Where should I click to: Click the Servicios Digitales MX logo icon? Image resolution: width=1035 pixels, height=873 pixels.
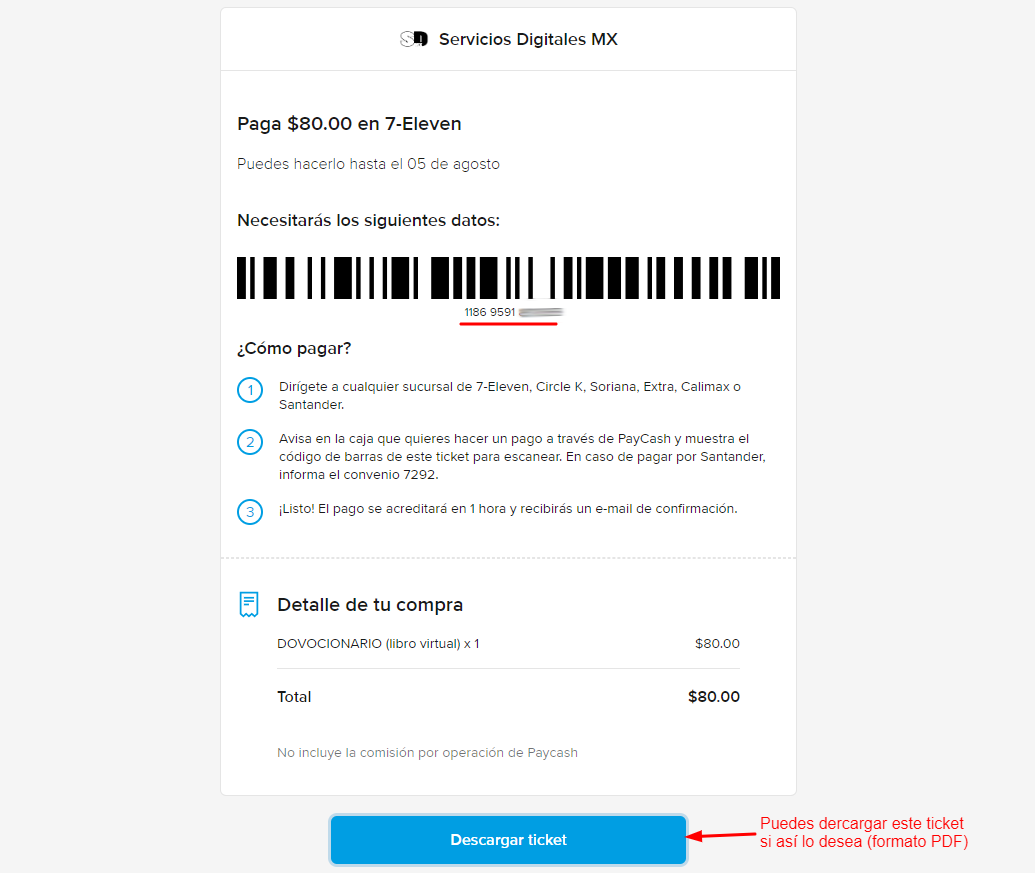[x=413, y=40]
